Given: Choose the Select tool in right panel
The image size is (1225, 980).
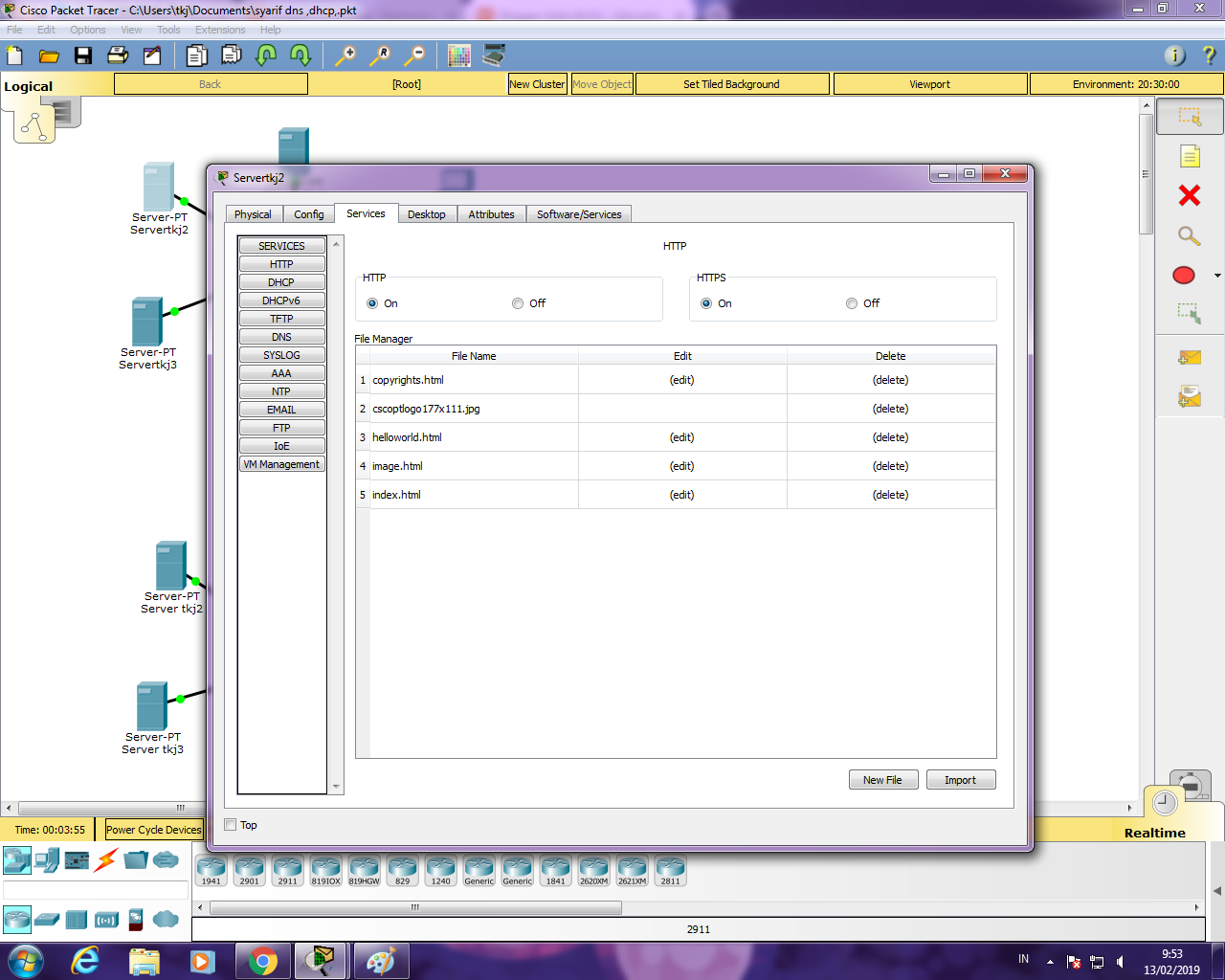Looking at the screenshot, I should pyautogui.click(x=1190, y=117).
